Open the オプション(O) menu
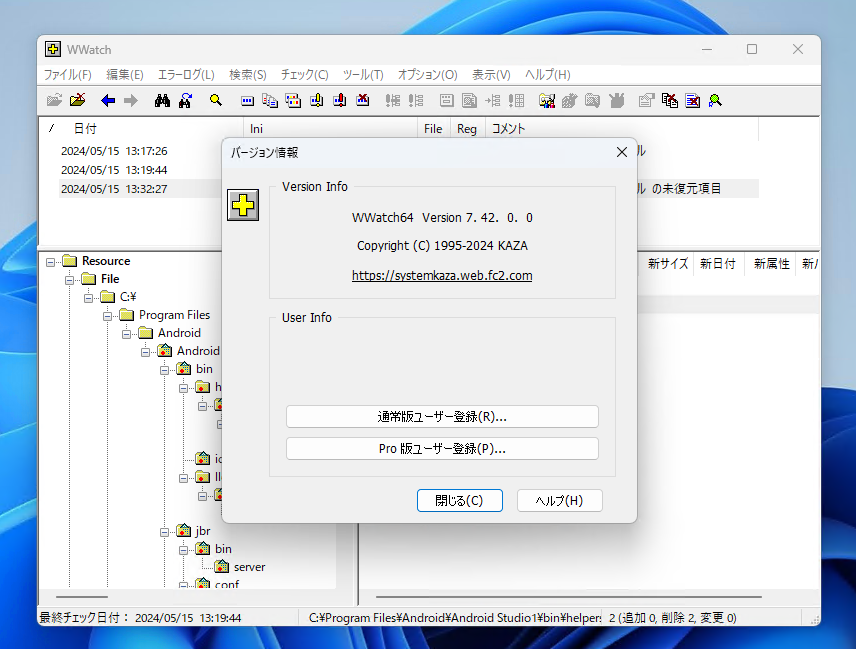Screen dimensions: 856x649 tap(428, 74)
